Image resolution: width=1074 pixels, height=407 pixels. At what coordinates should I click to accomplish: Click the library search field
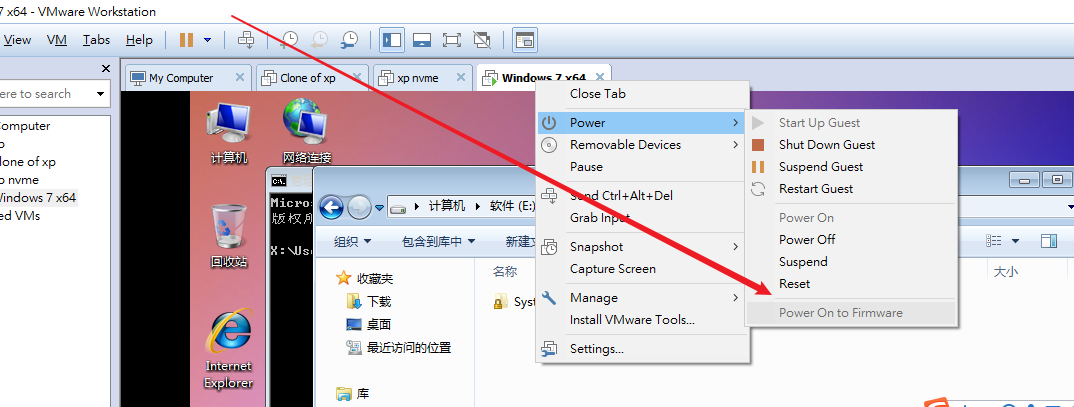pos(45,94)
